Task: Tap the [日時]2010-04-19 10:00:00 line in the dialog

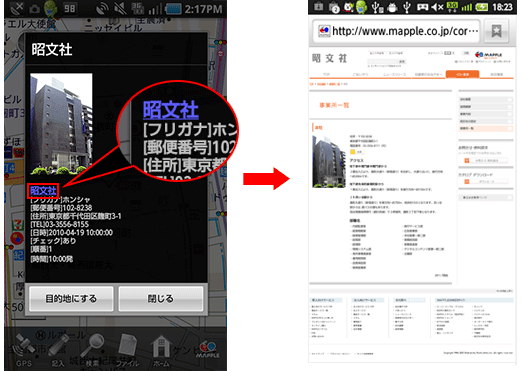Action: (71, 232)
